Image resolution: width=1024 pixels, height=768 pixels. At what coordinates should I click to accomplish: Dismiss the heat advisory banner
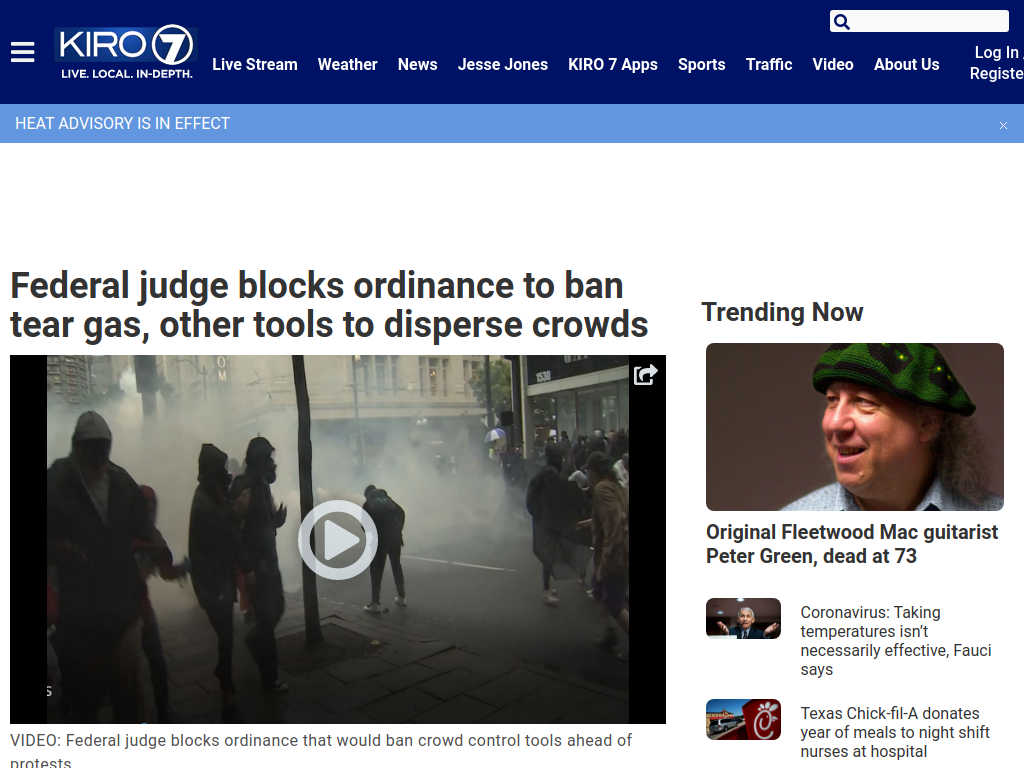(x=1003, y=125)
